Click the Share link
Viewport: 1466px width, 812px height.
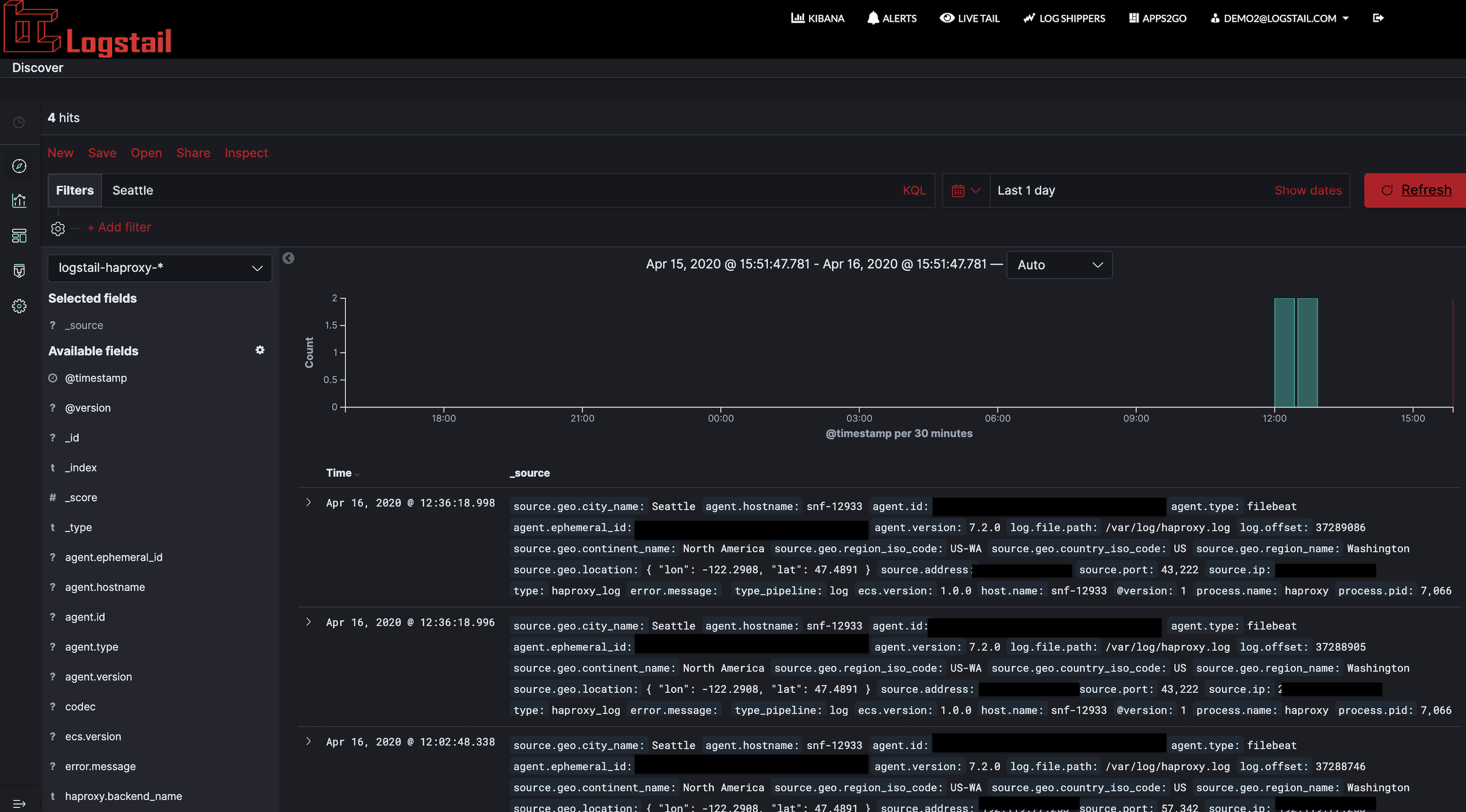click(193, 153)
